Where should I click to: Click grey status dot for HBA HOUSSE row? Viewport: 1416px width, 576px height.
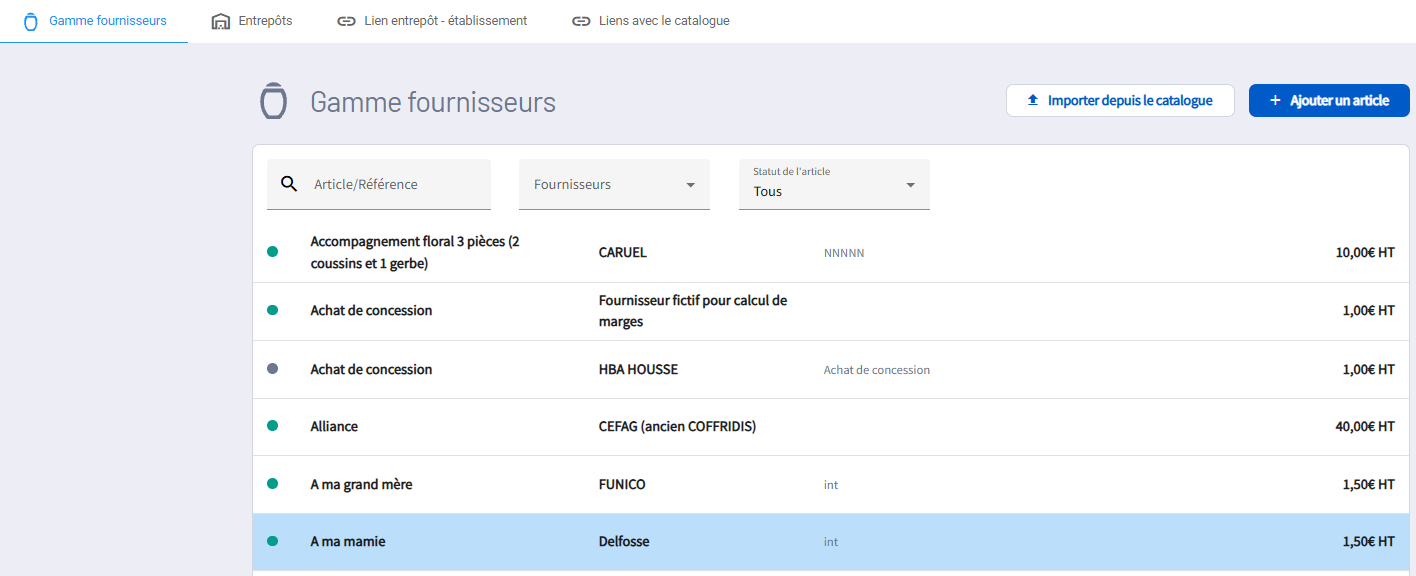(272, 369)
